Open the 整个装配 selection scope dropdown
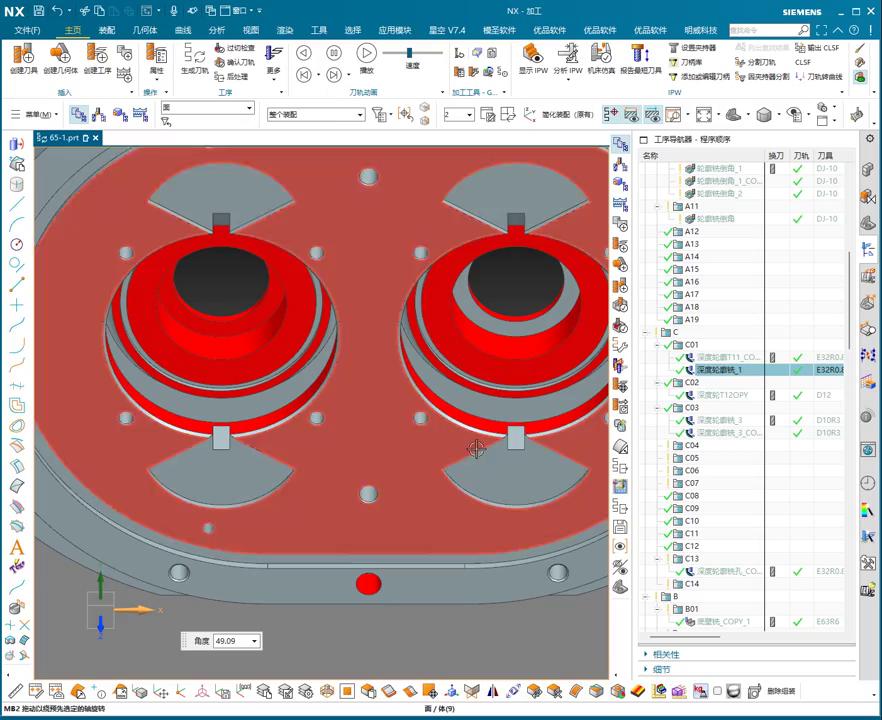Screen dimensions: 882x720 pyautogui.click(x=359, y=115)
